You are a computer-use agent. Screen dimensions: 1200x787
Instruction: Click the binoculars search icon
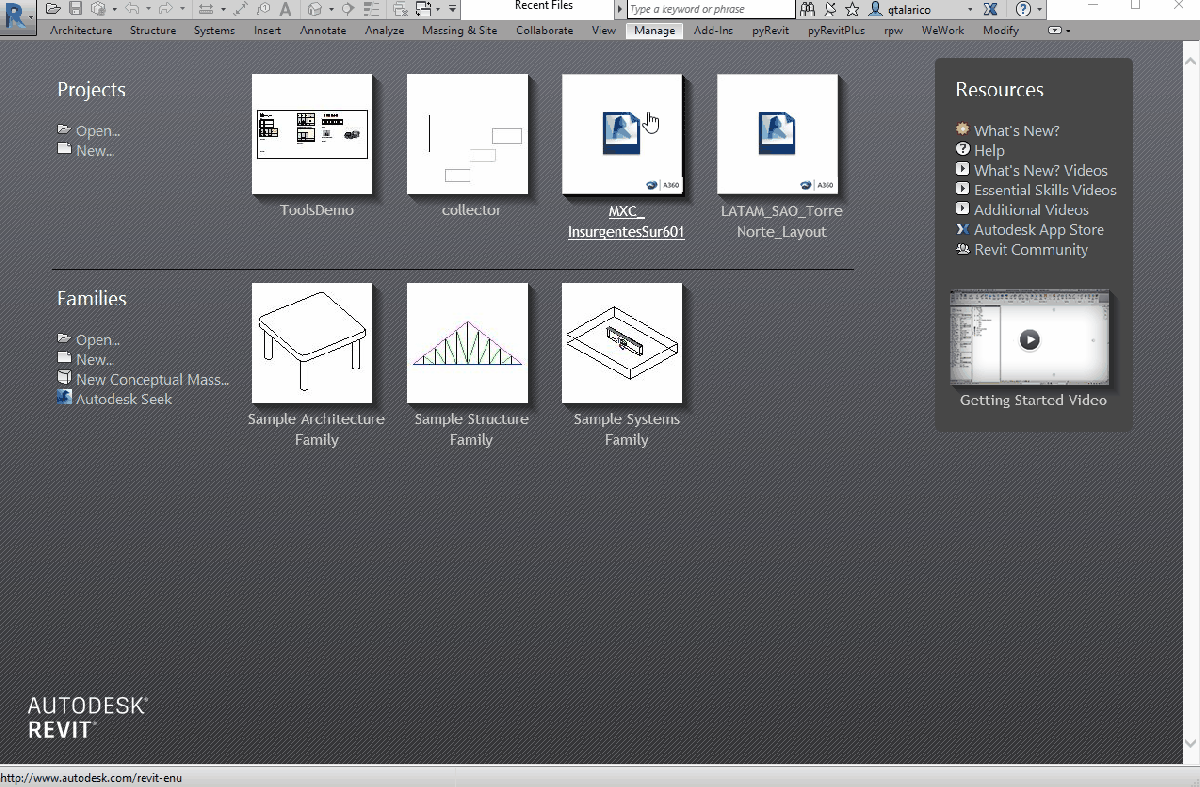[808, 9]
